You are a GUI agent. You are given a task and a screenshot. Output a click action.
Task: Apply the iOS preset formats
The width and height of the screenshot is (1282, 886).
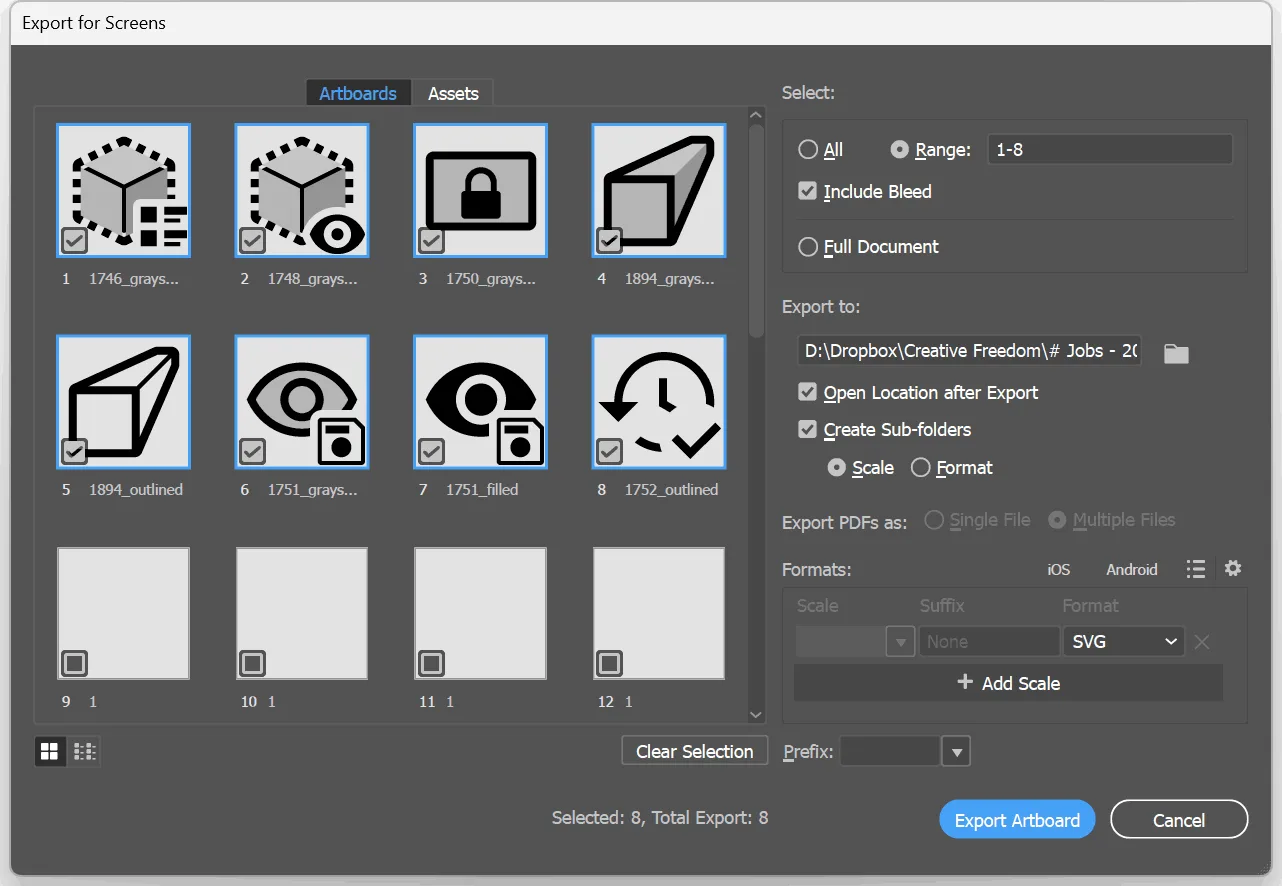[1058, 569]
